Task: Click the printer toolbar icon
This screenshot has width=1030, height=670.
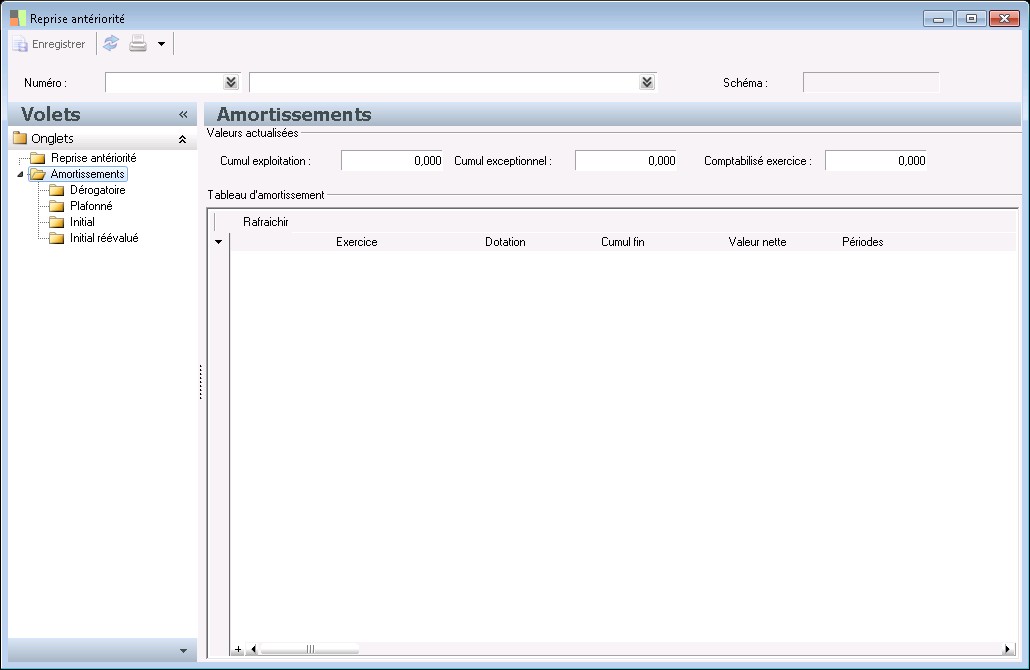Action: (x=138, y=43)
